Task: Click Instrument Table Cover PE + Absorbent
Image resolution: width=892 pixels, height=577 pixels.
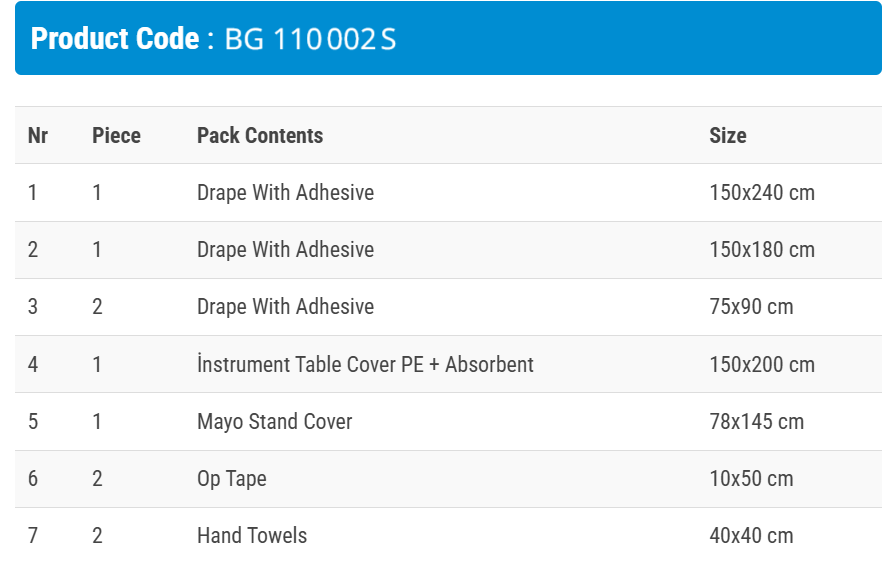Action: point(365,365)
